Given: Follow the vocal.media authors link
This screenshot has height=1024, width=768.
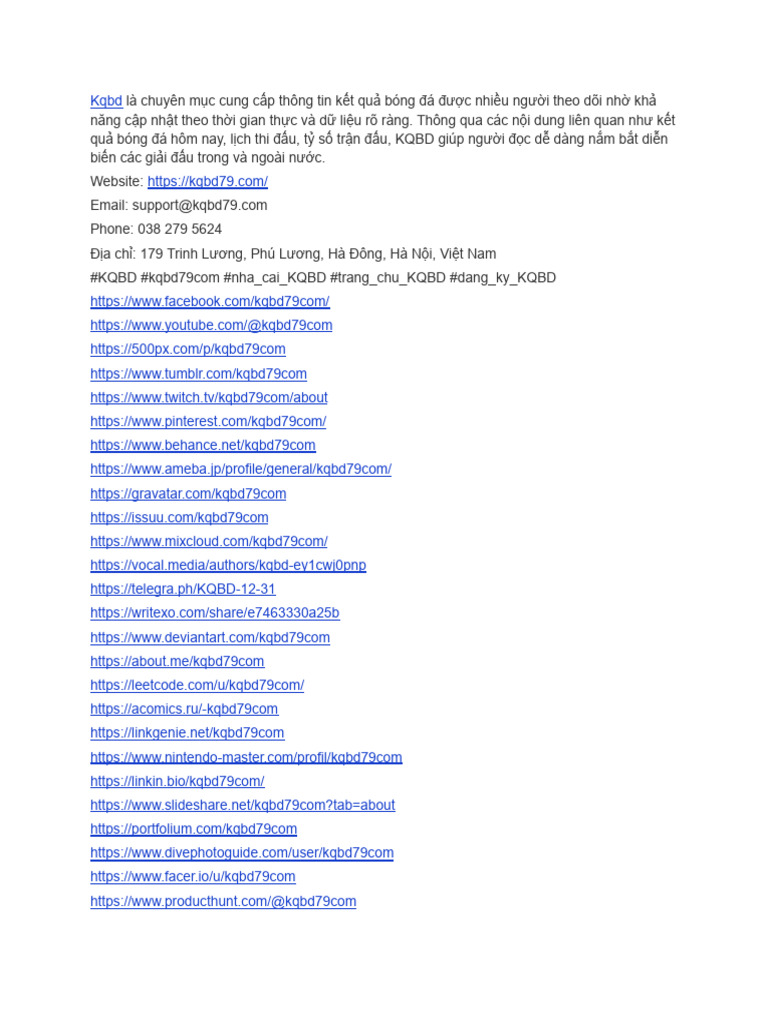Looking at the screenshot, I should [x=228, y=566].
